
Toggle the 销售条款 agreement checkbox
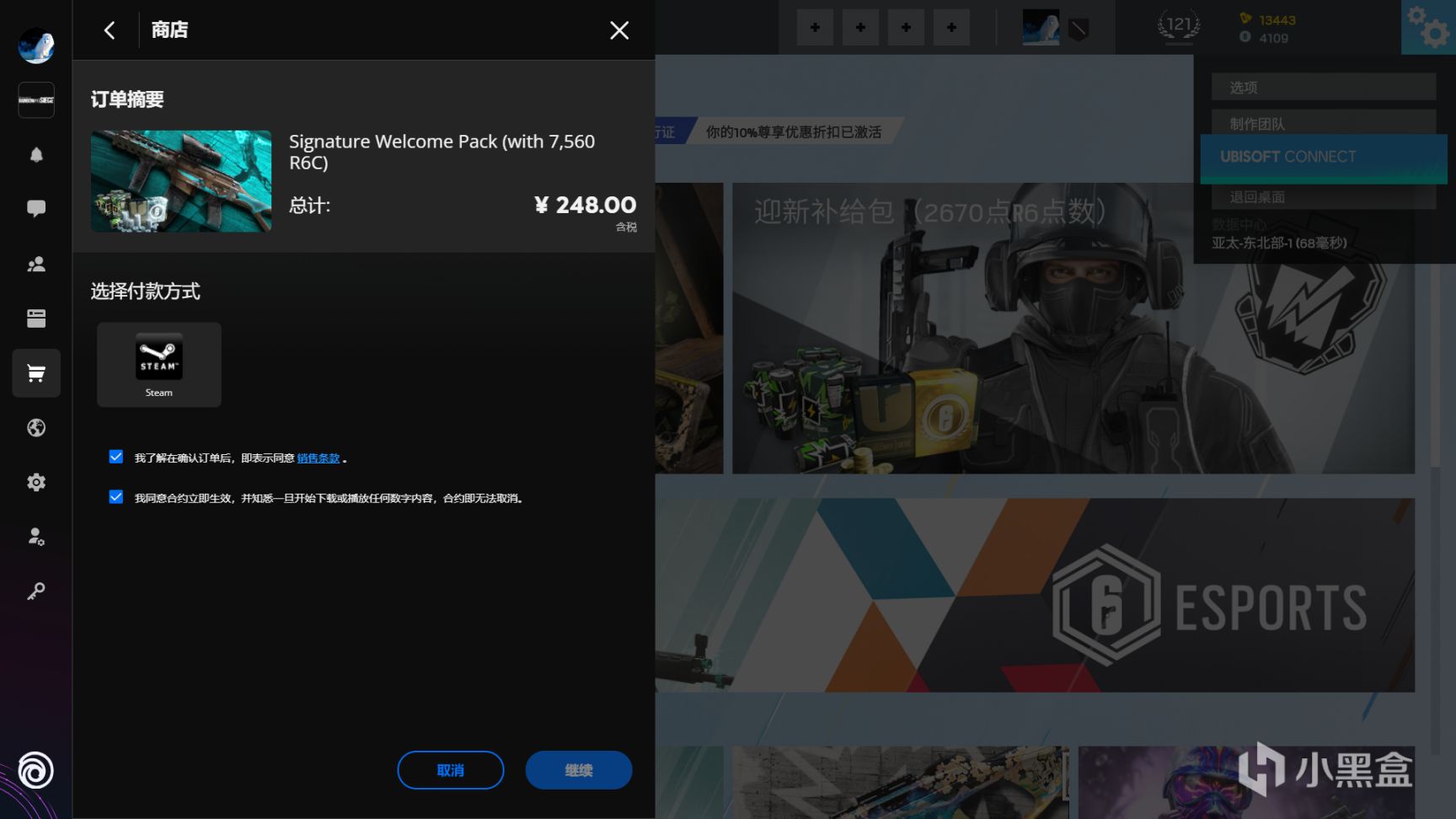(x=116, y=457)
